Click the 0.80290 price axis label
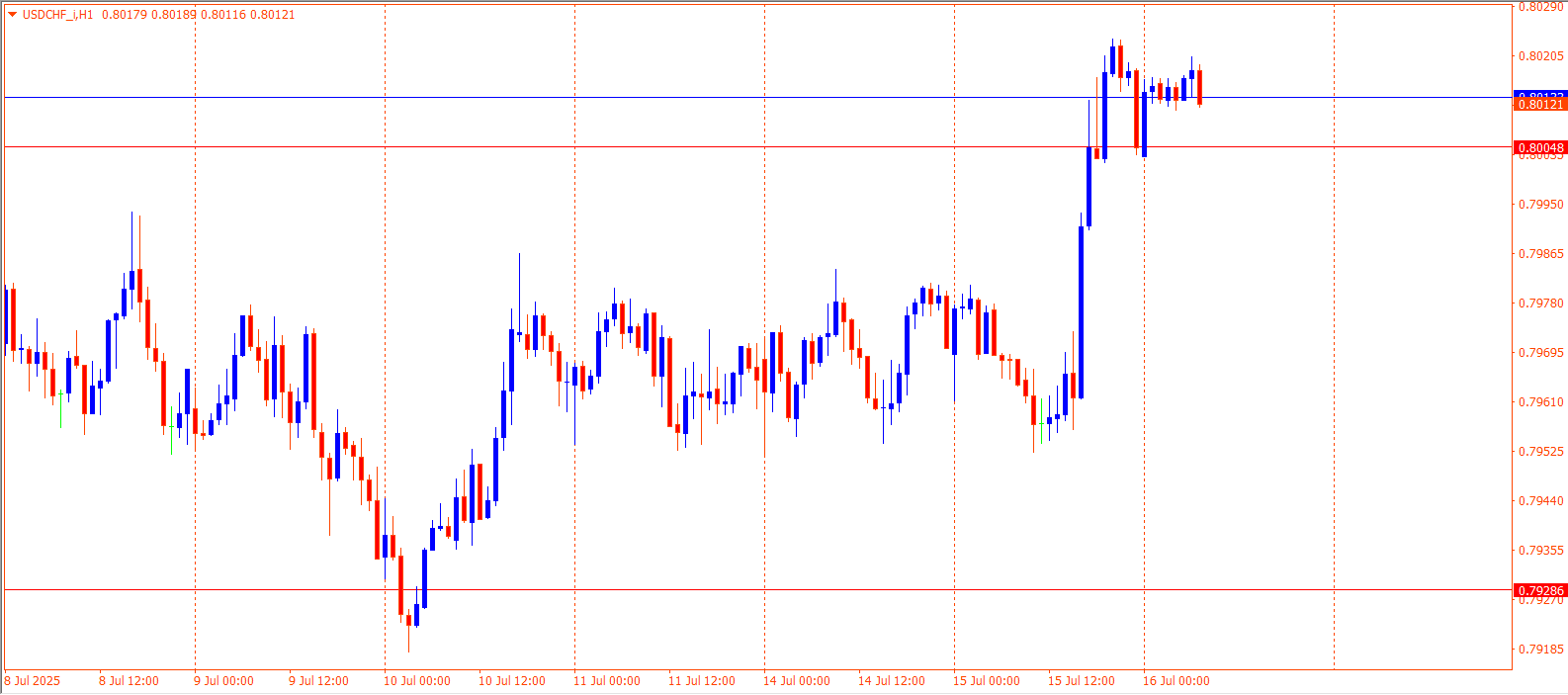 [1541, 7]
